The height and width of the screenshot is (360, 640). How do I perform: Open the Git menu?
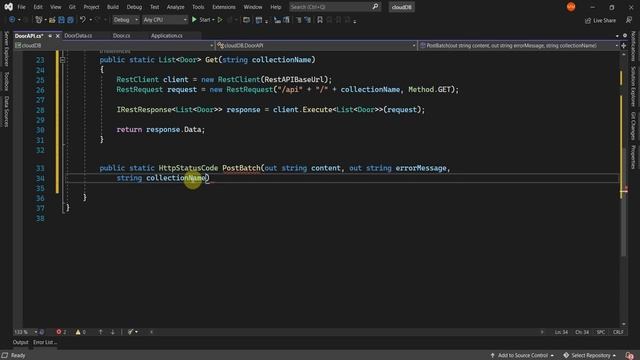(x=72, y=7)
